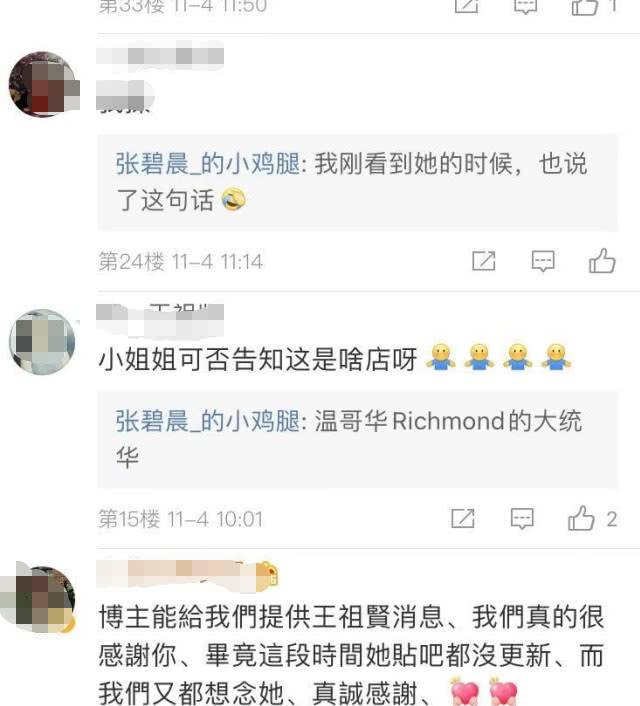Like the 第15楼 comment with thumbs-up
The image size is (640, 706).
click(x=581, y=518)
